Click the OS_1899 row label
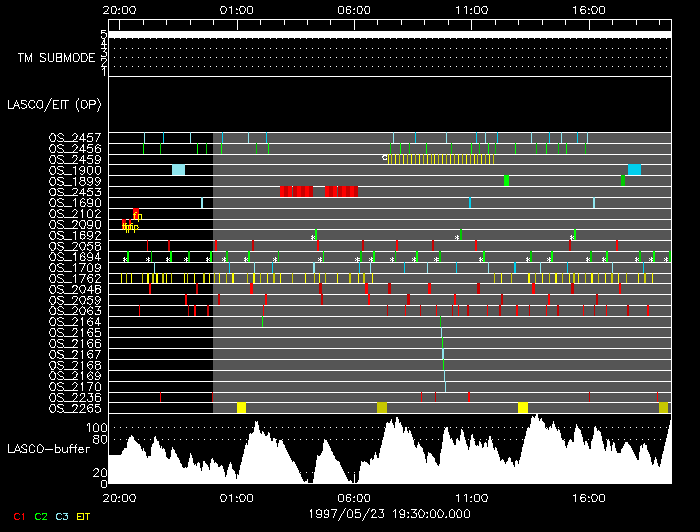 tap(75, 181)
